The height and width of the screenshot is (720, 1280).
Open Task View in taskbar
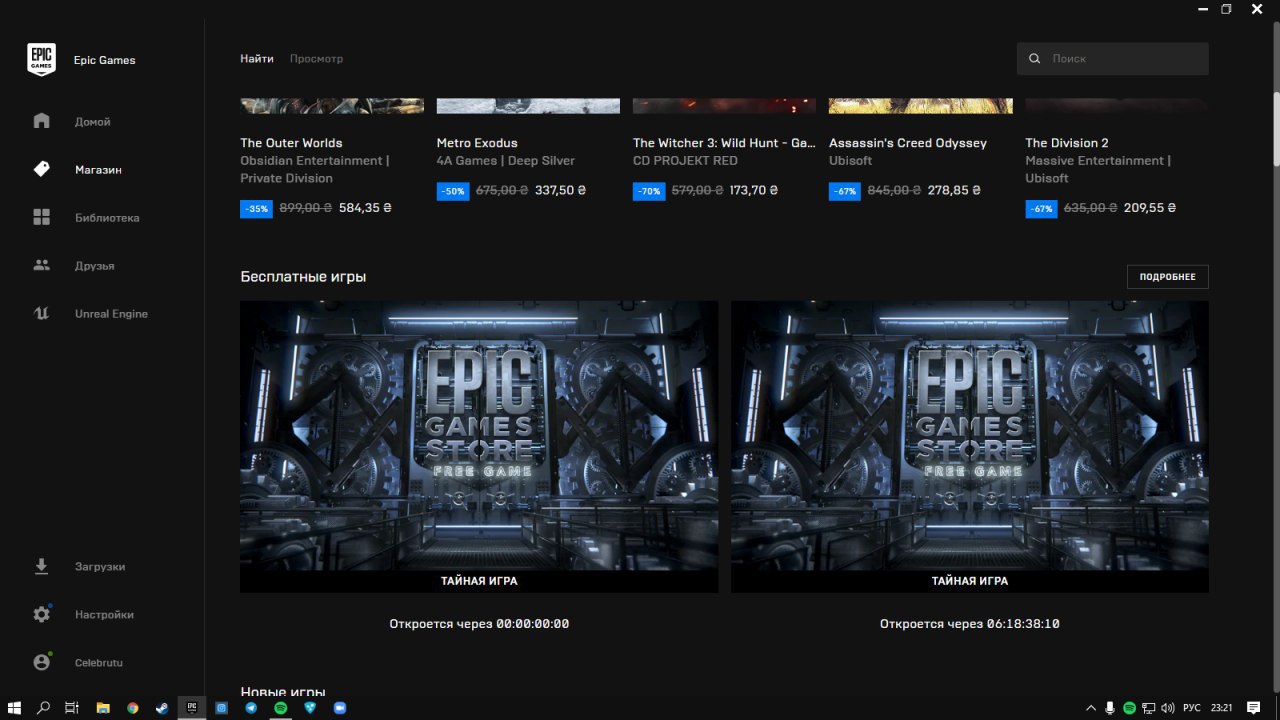[x=72, y=707]
